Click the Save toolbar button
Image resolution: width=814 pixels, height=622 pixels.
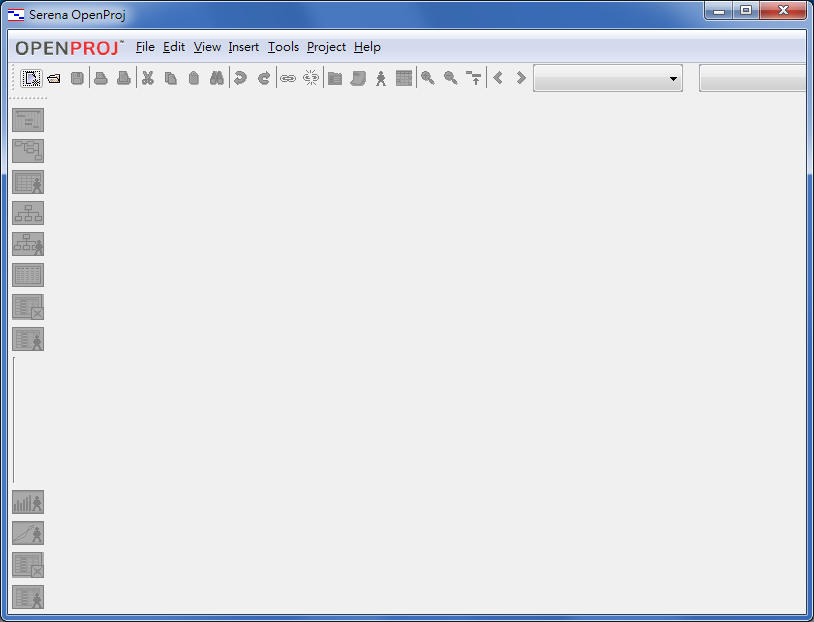click(x=76, y=78)
